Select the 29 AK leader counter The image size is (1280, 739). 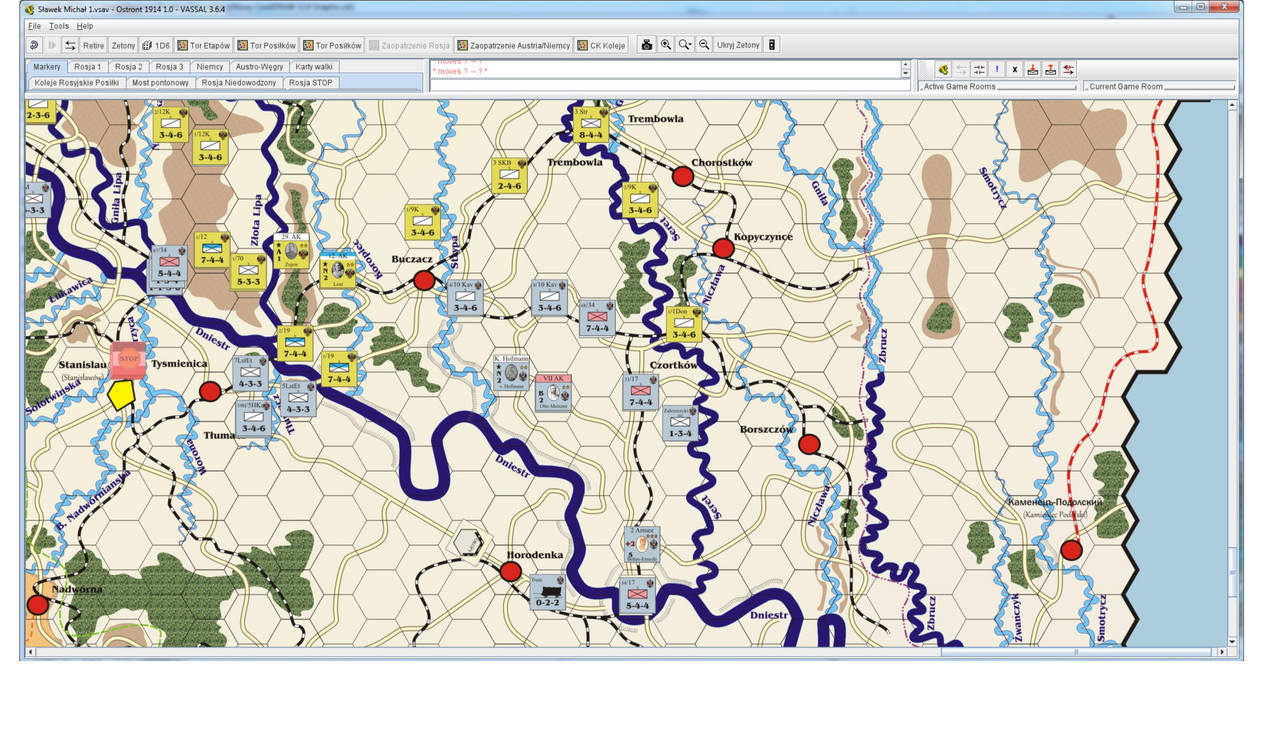[292, 250]
